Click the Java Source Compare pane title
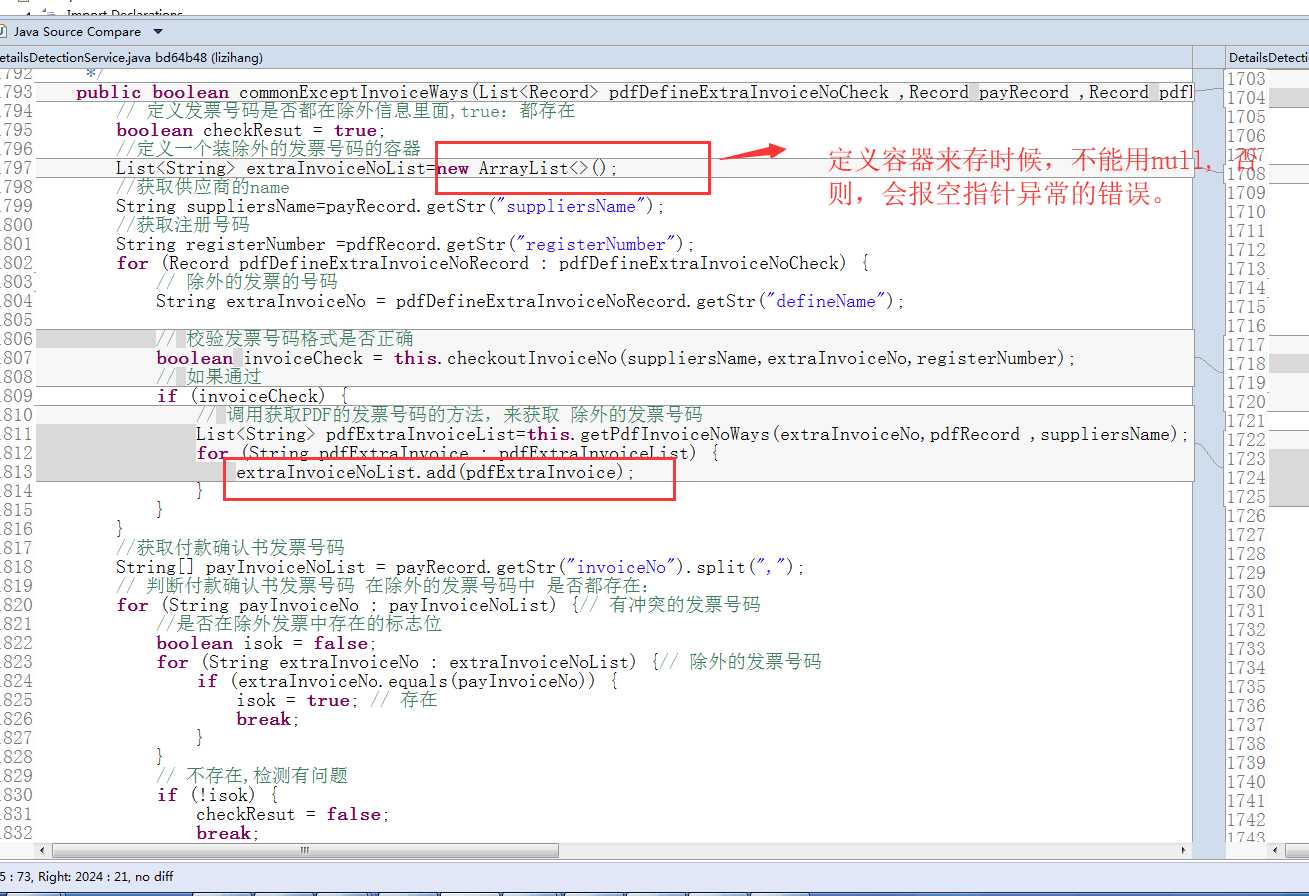Viewport: 1309px width, 896px height. tap(77, 32)
